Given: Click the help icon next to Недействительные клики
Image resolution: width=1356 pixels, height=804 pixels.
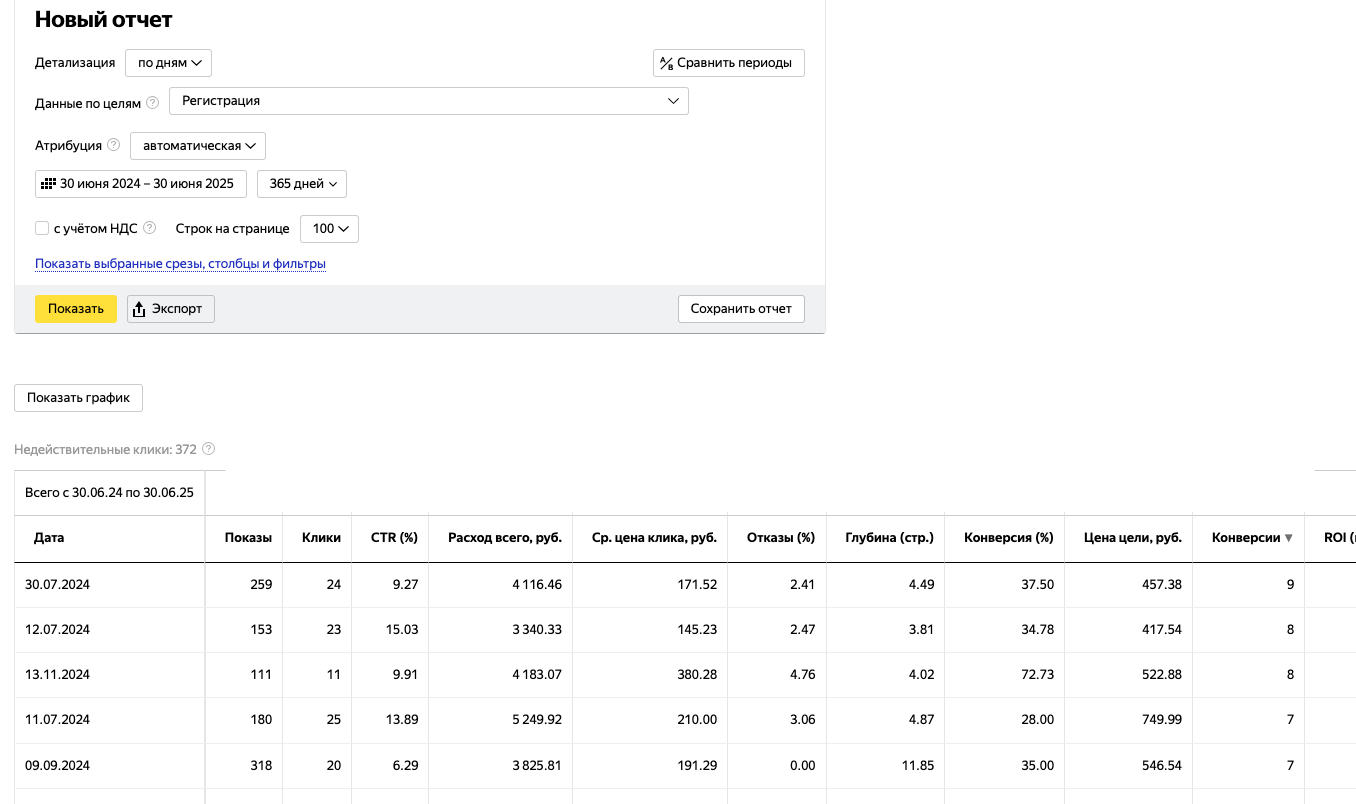Looking at the screenshot, I should point(209,450).
